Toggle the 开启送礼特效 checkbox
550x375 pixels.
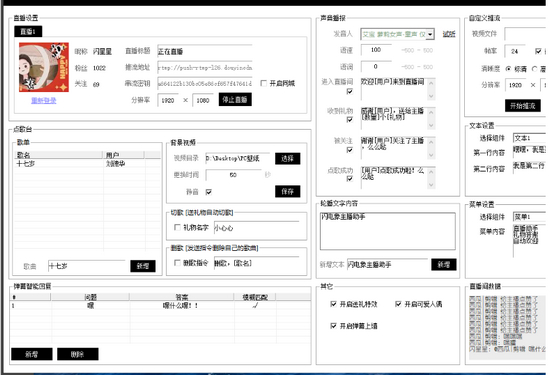[x=333, y=304]
